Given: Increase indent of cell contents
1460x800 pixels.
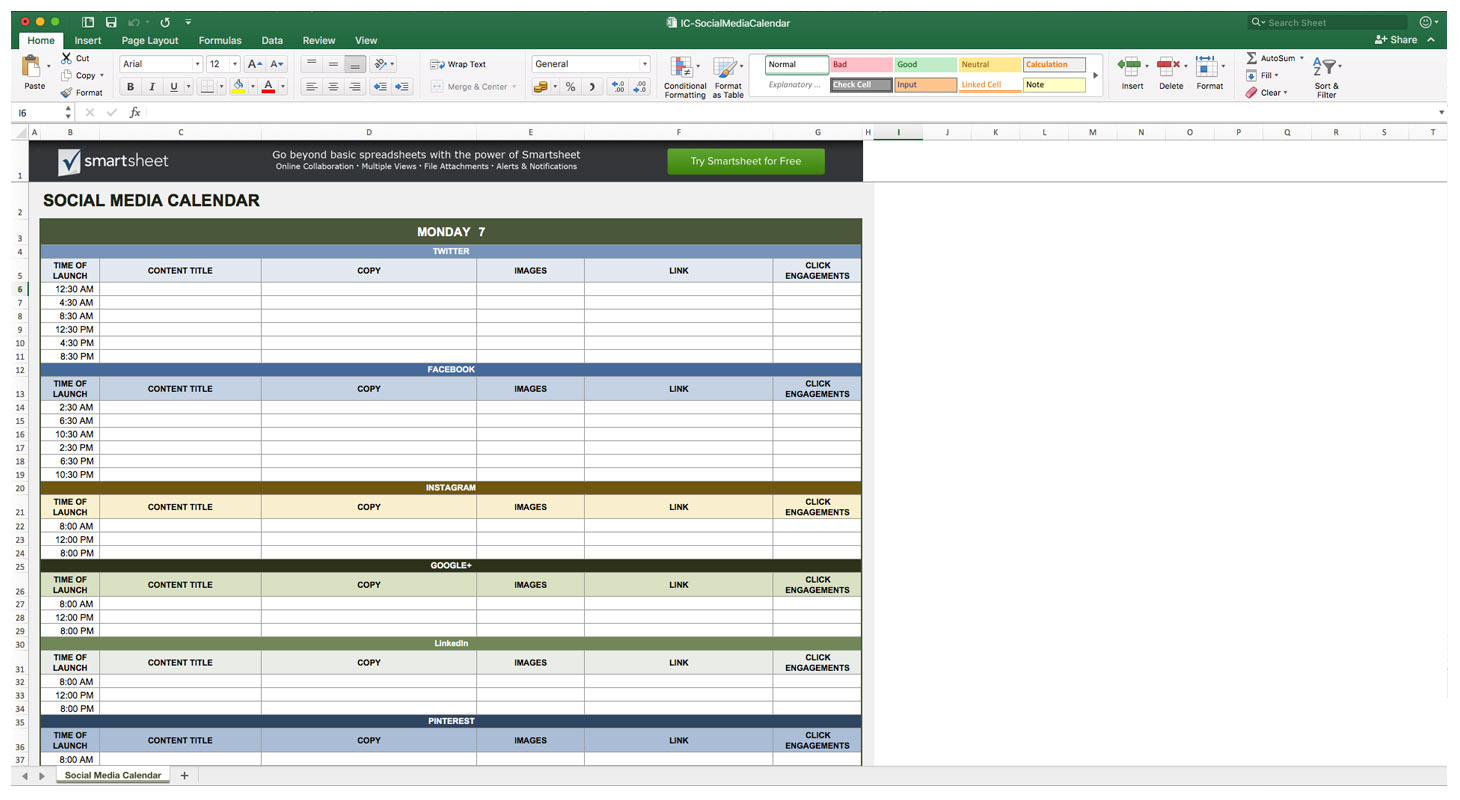Looking at the screenshot, I should coord(402,87).
